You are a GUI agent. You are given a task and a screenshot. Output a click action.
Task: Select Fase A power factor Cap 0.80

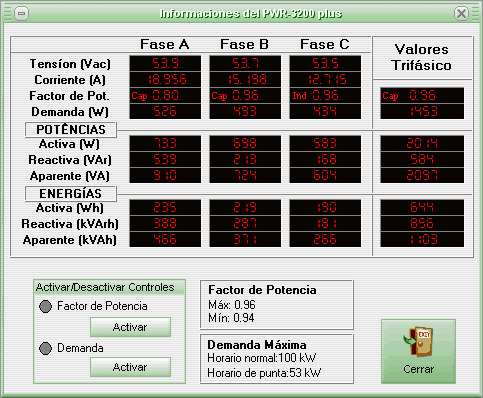click(x=165, y=95)
